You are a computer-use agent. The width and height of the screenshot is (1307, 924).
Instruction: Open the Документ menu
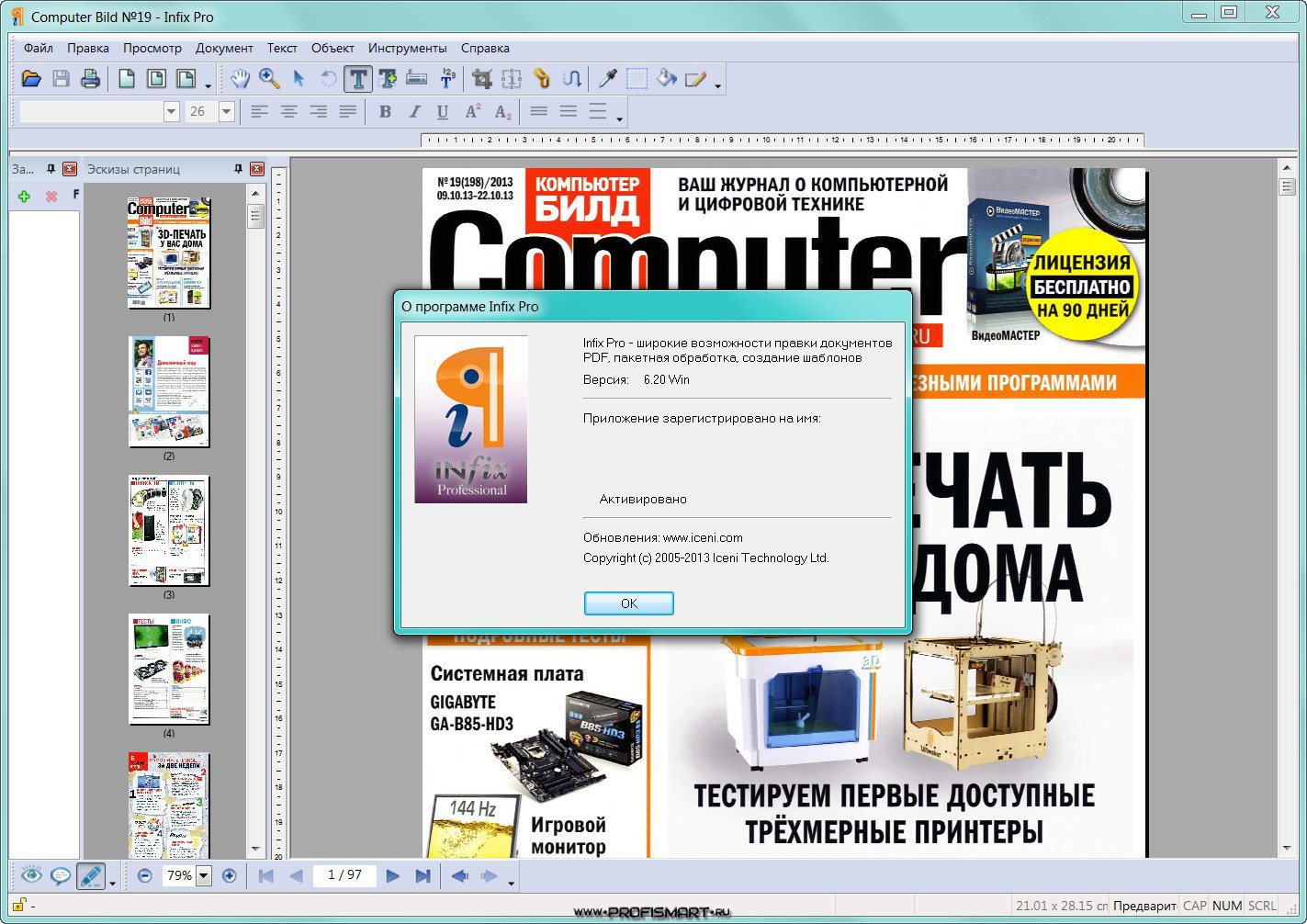[x=224, y=48]
